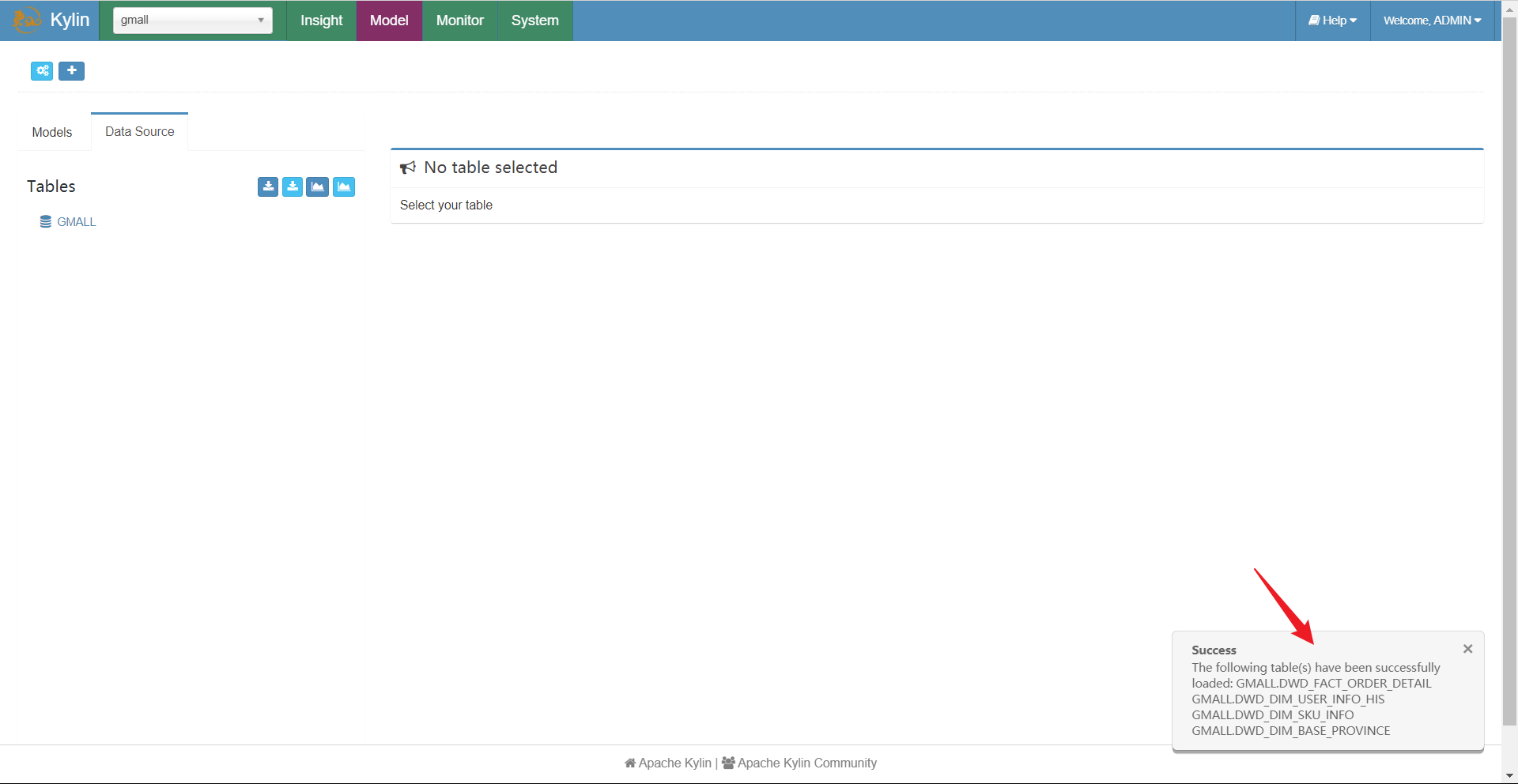Click the Select your table text
The image size is (1518, 784).
pos(446,205)
